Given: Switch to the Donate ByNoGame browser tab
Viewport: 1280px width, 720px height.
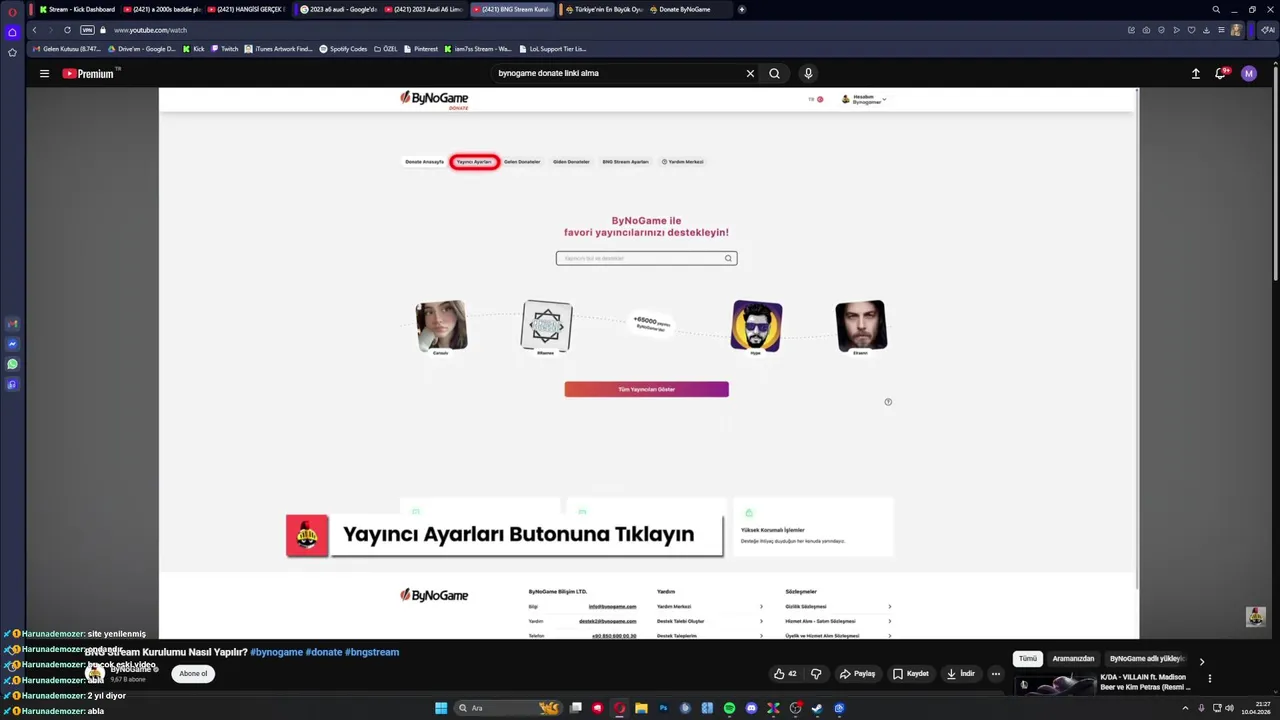Looking at the screenshot, I should [686, 9].
